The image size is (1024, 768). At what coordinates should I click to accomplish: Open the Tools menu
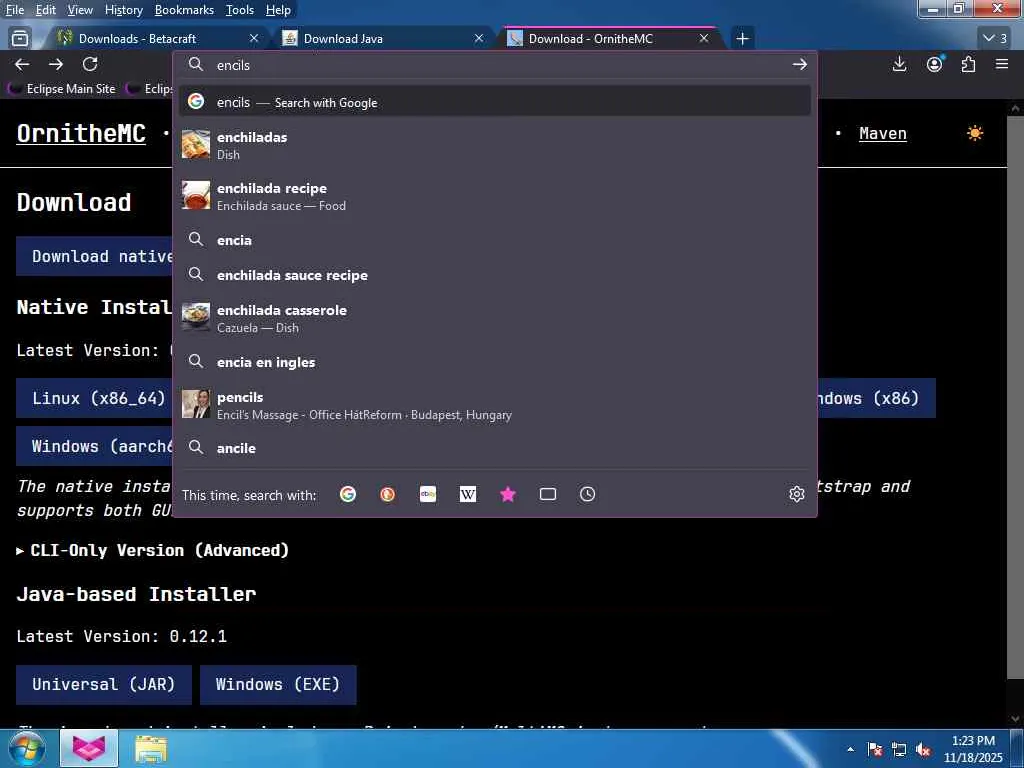click(x=240, y=10)
